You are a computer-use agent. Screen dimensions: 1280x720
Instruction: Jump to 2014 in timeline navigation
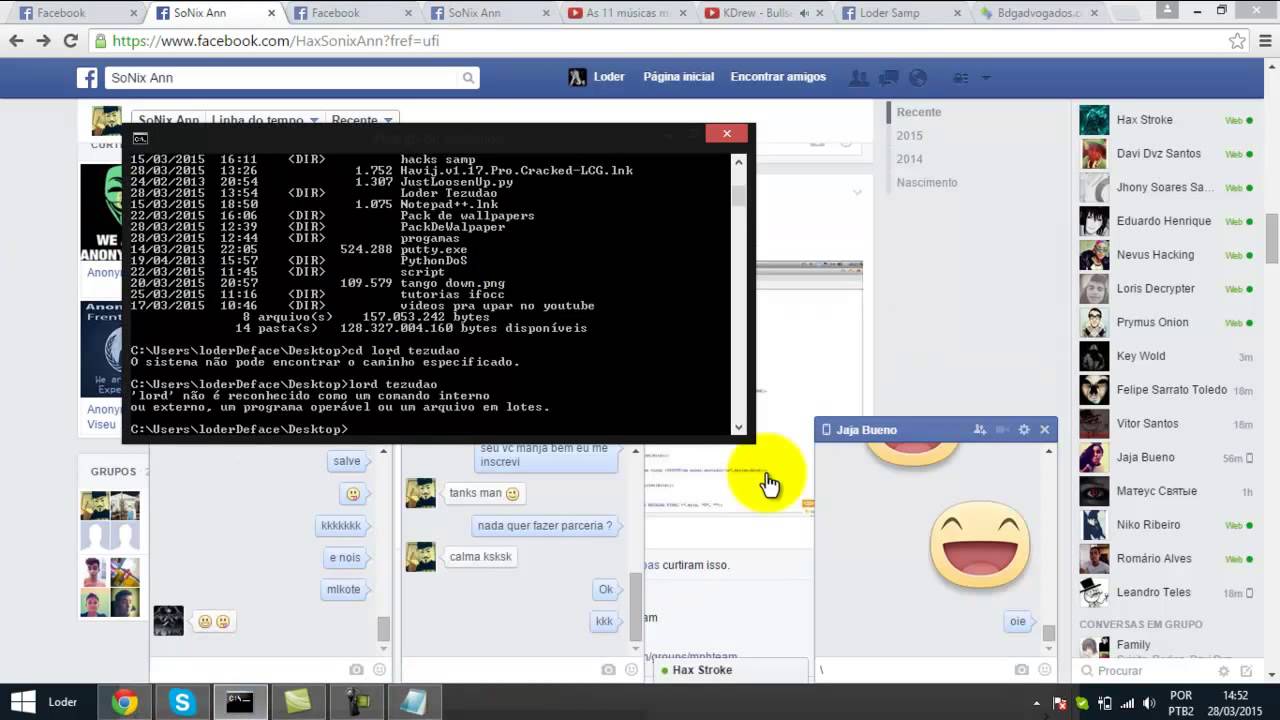tap(909, 159)
